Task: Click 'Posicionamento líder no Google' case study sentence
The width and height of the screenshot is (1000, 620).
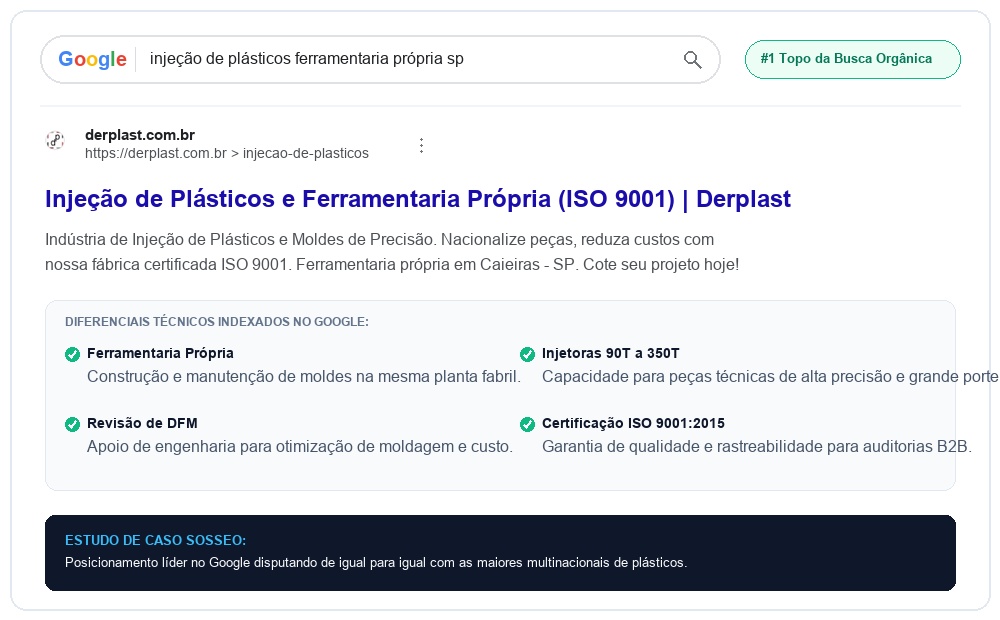Action: tap(376, 563)
